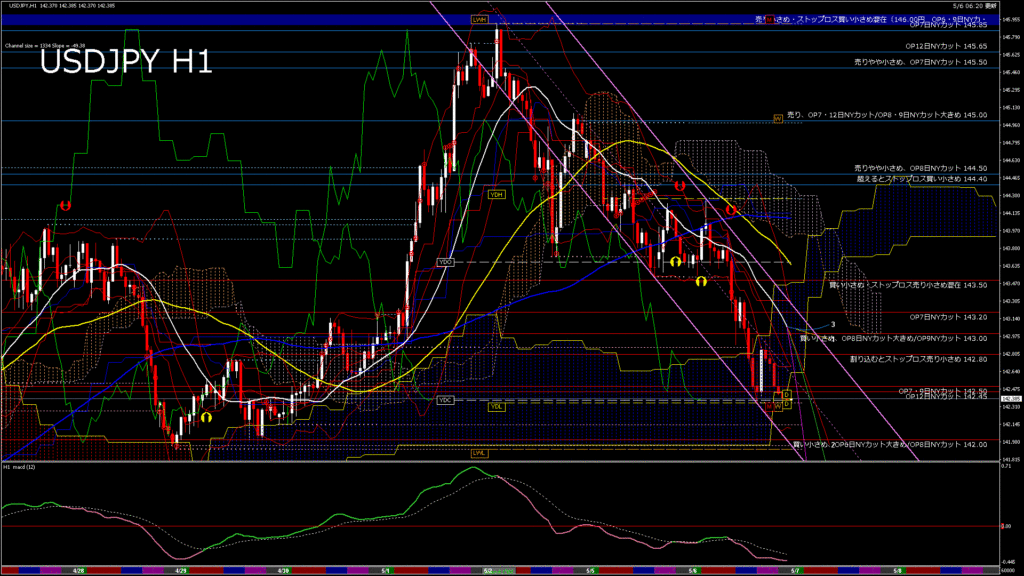Select the yellow horseshoe signal near the 4/29 low

point(206,417)
